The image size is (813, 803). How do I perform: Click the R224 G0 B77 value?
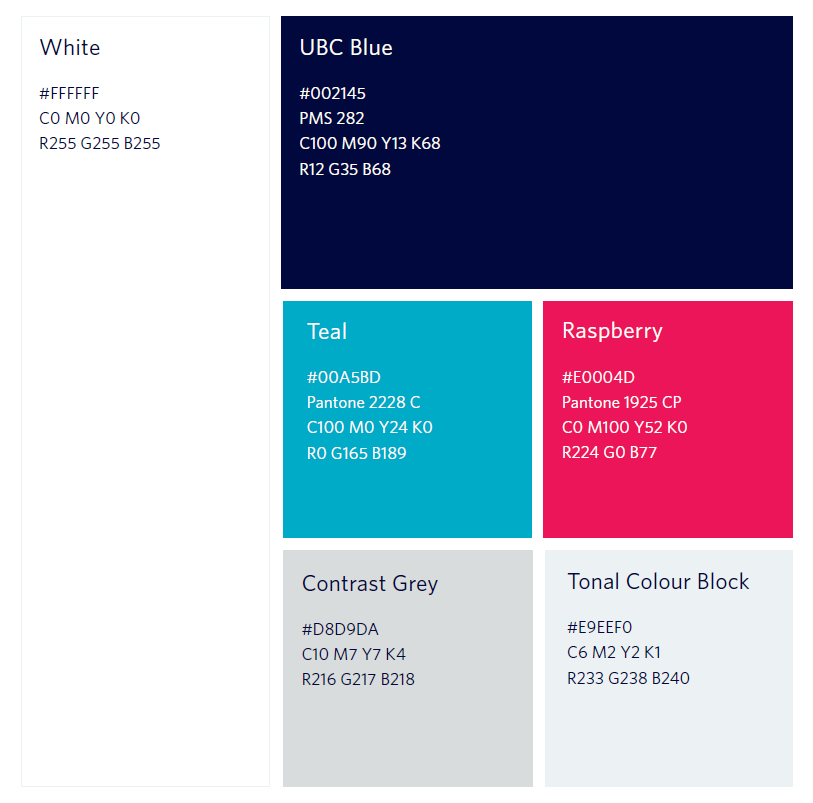[x=609, y=452]
